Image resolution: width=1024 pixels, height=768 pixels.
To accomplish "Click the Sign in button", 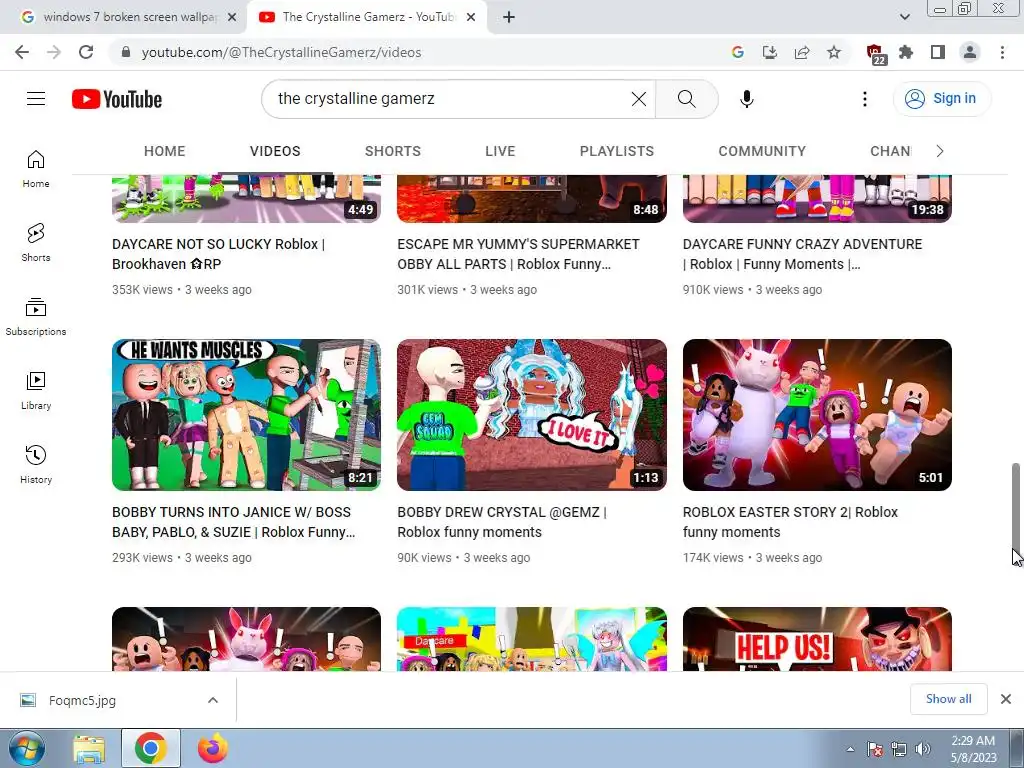I will (x=941, y=99).
